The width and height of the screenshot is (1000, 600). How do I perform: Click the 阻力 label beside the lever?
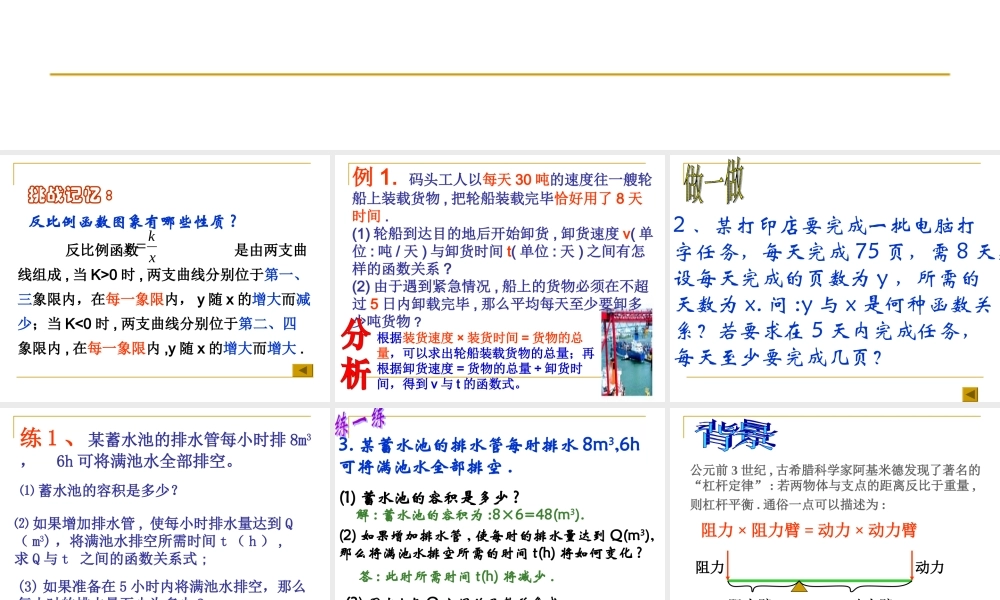710,567
